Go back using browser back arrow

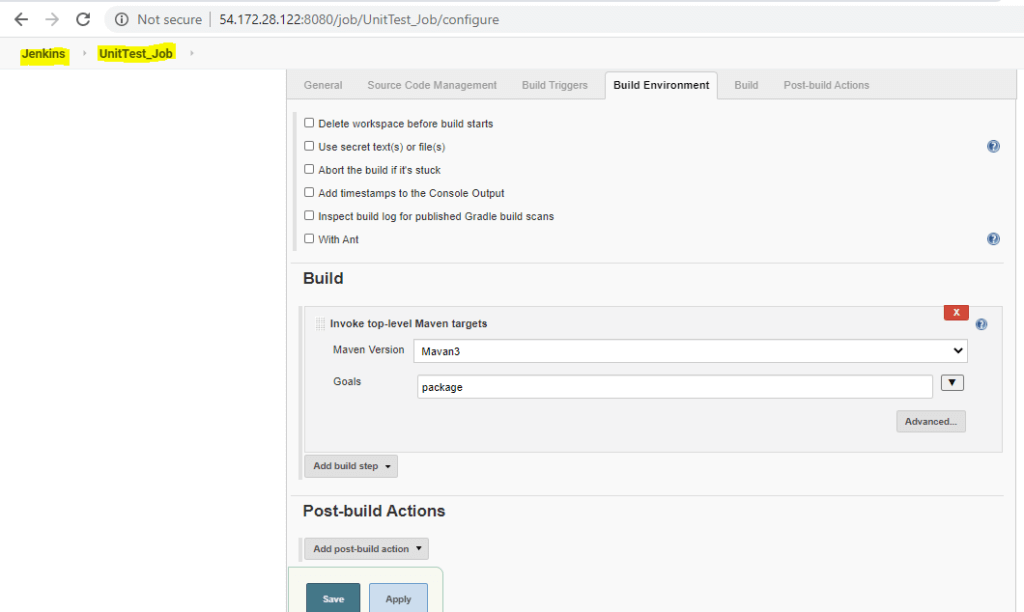pyautogui.click(x=20, y=18)
